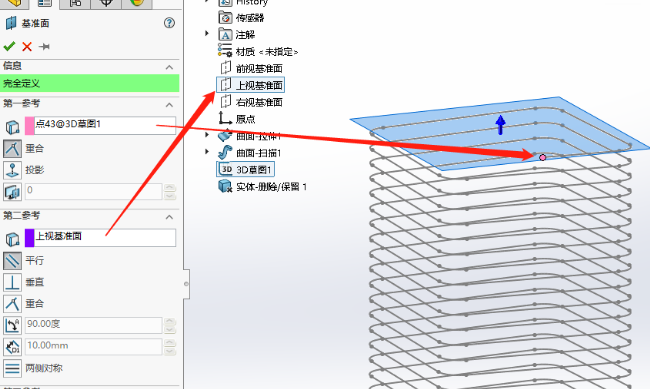
Task: Click the stepper of the 0 offset field
Action: coord(170,191)
